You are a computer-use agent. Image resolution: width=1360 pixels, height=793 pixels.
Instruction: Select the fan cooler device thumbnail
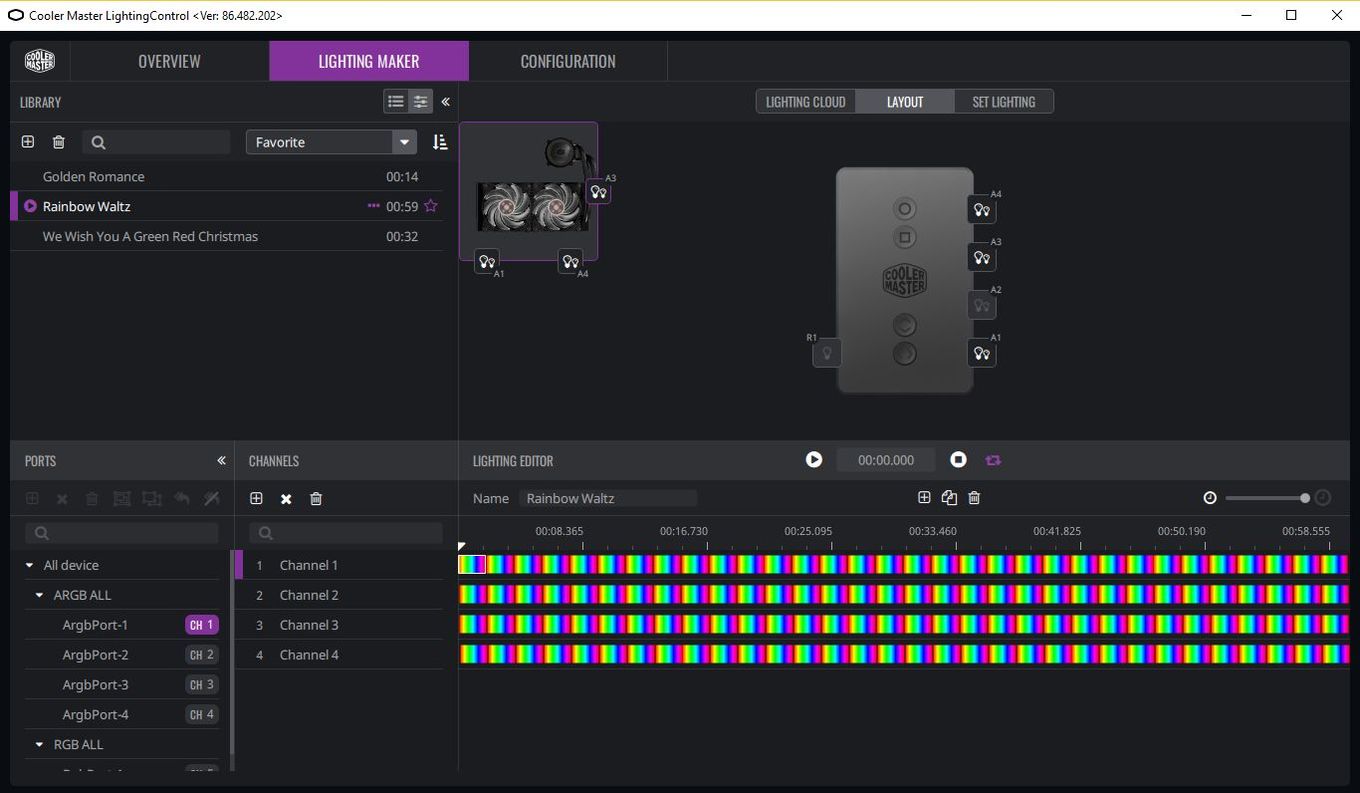[x=529, y=191]
